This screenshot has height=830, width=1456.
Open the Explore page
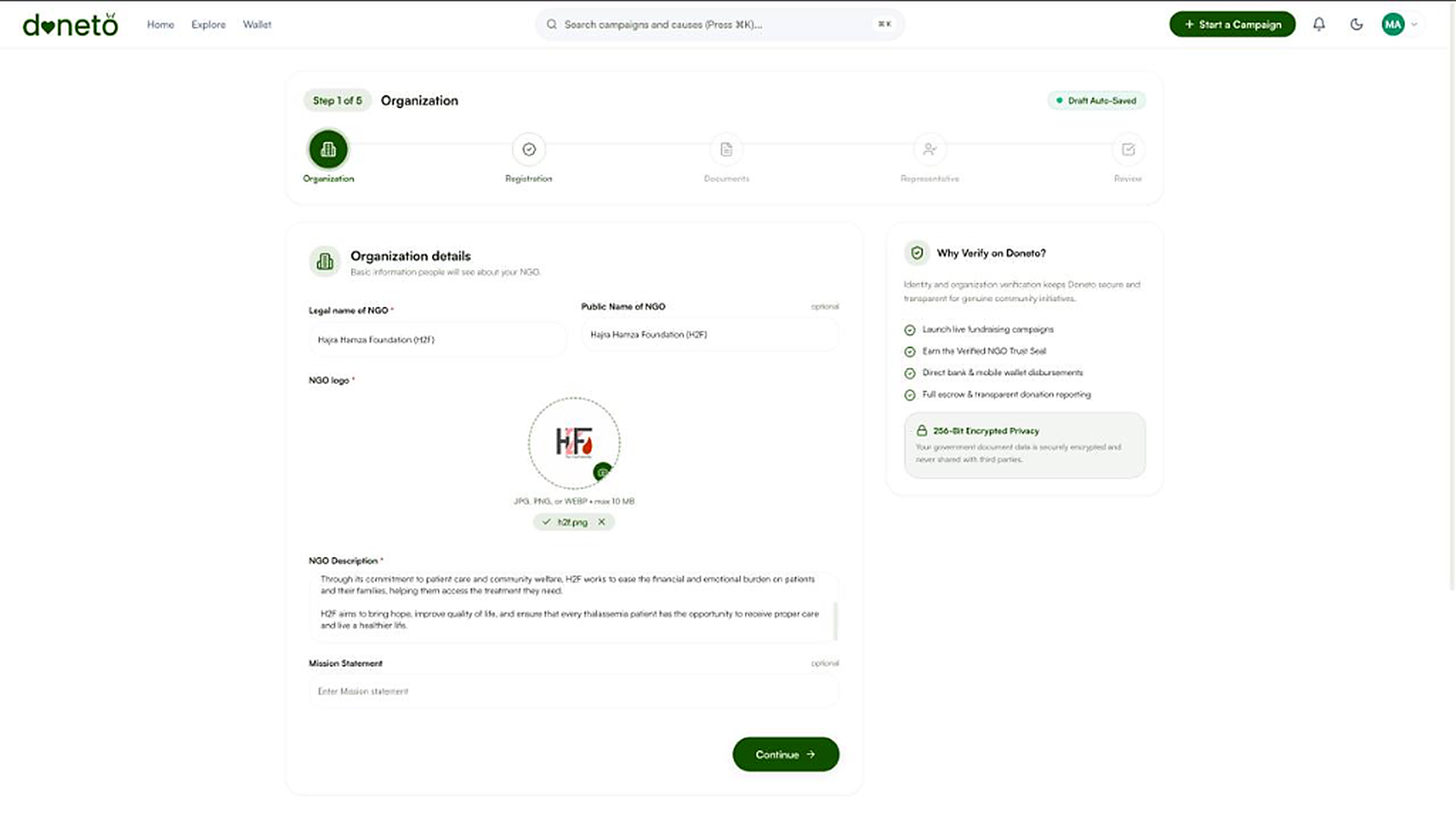point(208,24)
